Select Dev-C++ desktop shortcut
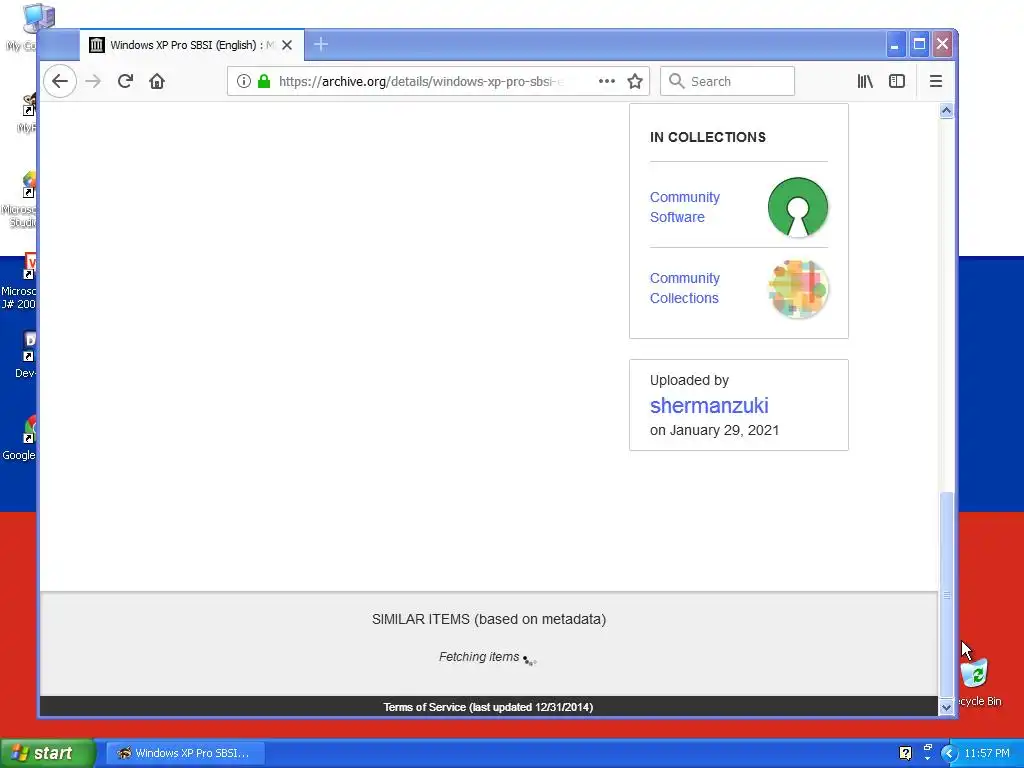 (x=25, y=355)
